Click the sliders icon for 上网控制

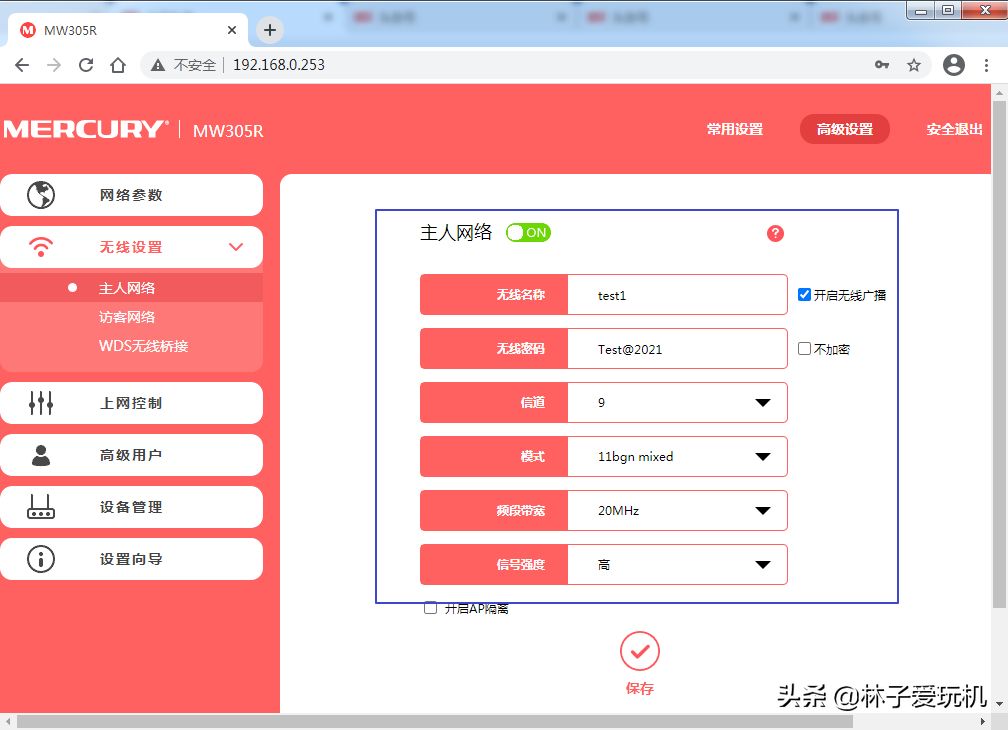tap(41, 403)
